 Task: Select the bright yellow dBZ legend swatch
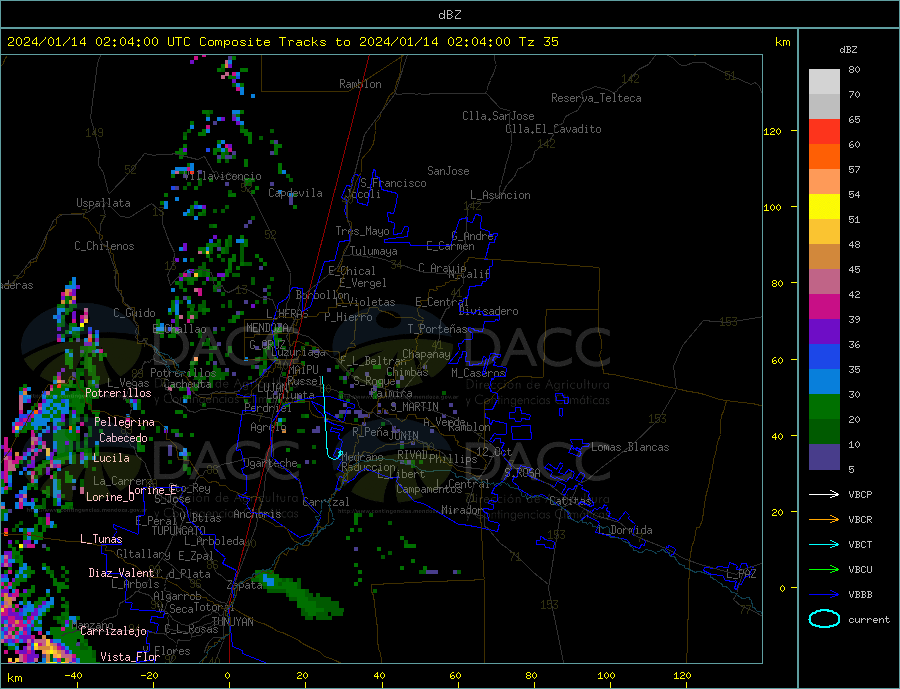coord(824,207)
